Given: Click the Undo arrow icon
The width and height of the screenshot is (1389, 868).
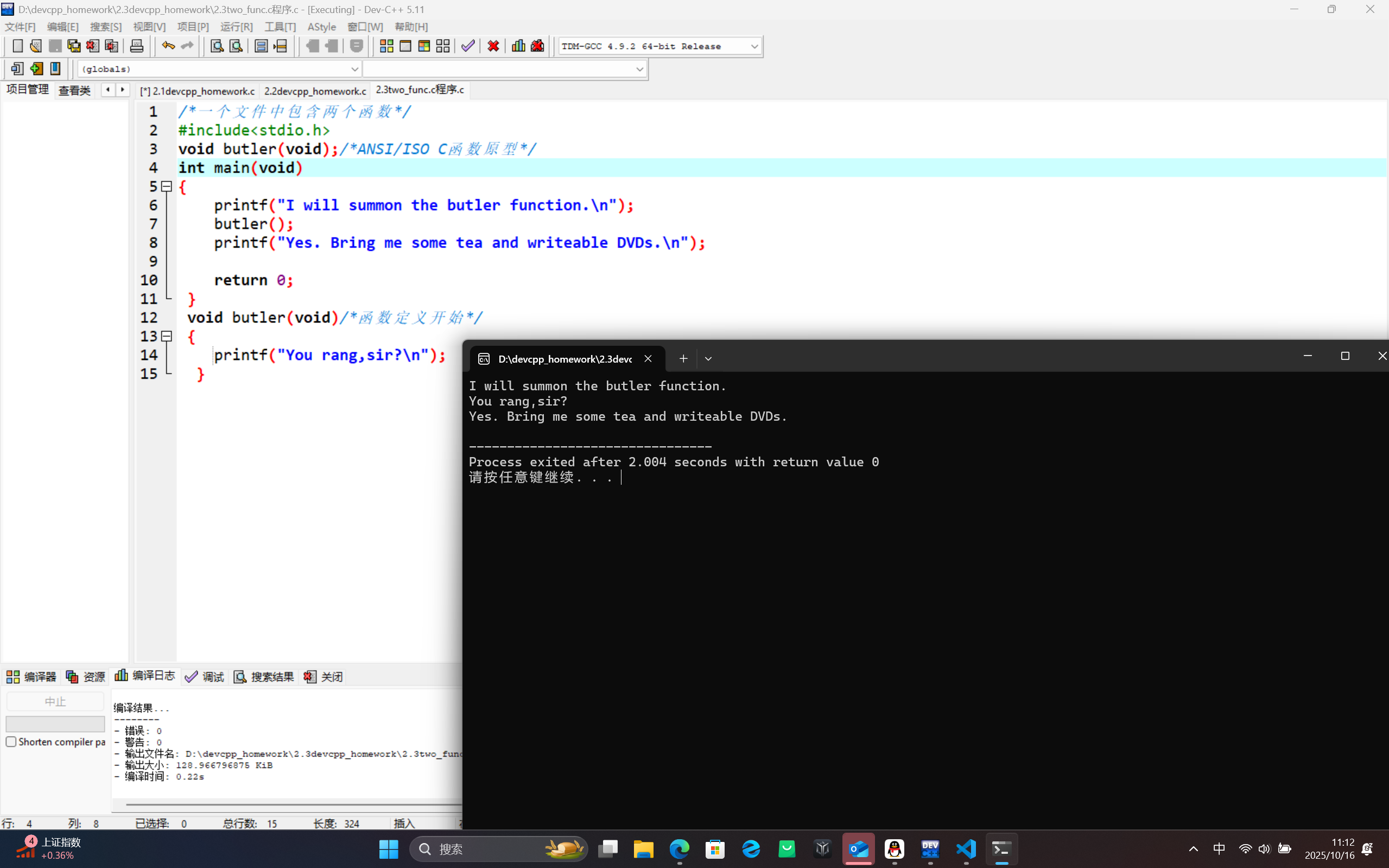Looking at the screenshot, I should click(168, 46).
